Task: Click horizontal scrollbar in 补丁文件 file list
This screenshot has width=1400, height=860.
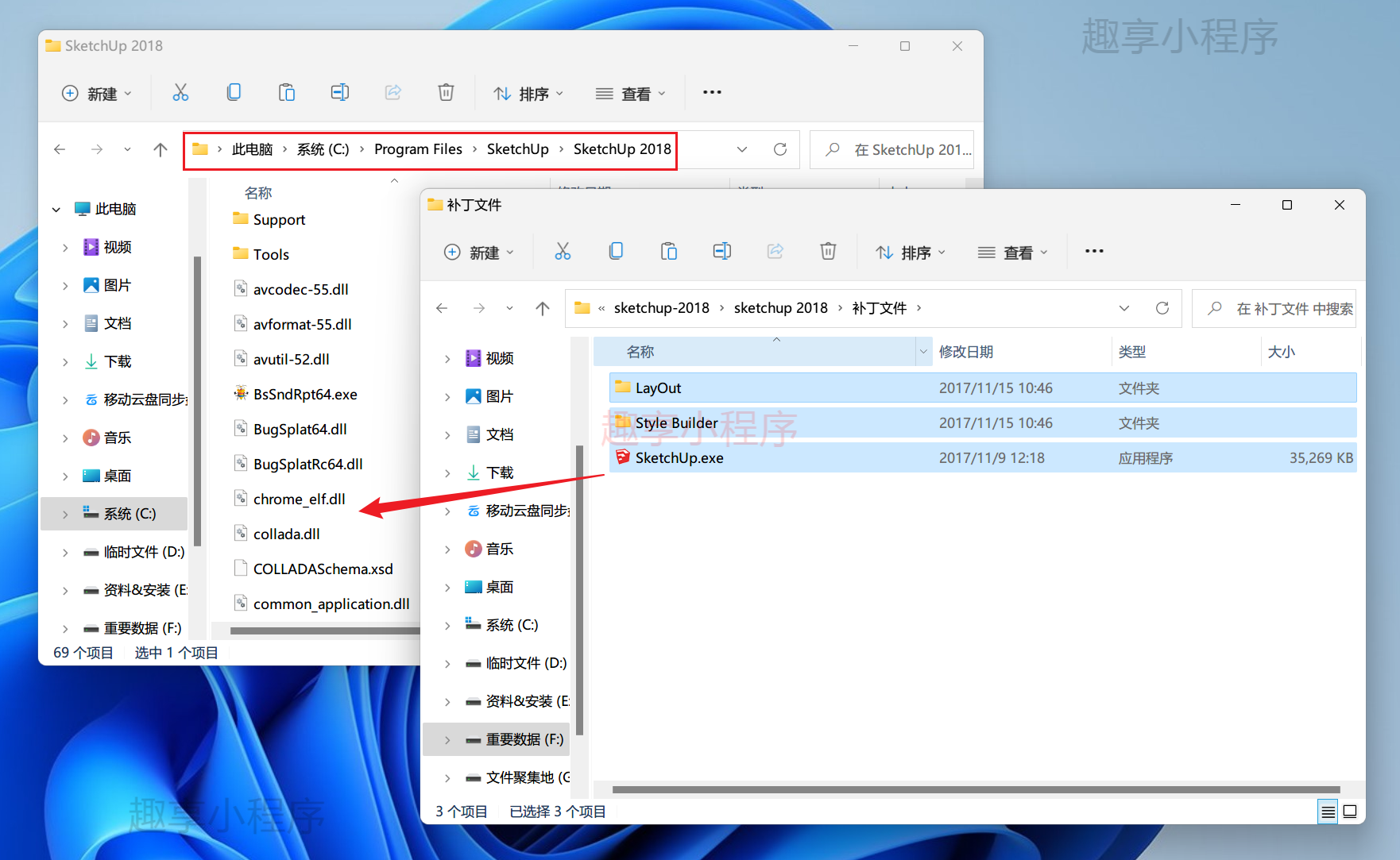Action: click(976, 790)
